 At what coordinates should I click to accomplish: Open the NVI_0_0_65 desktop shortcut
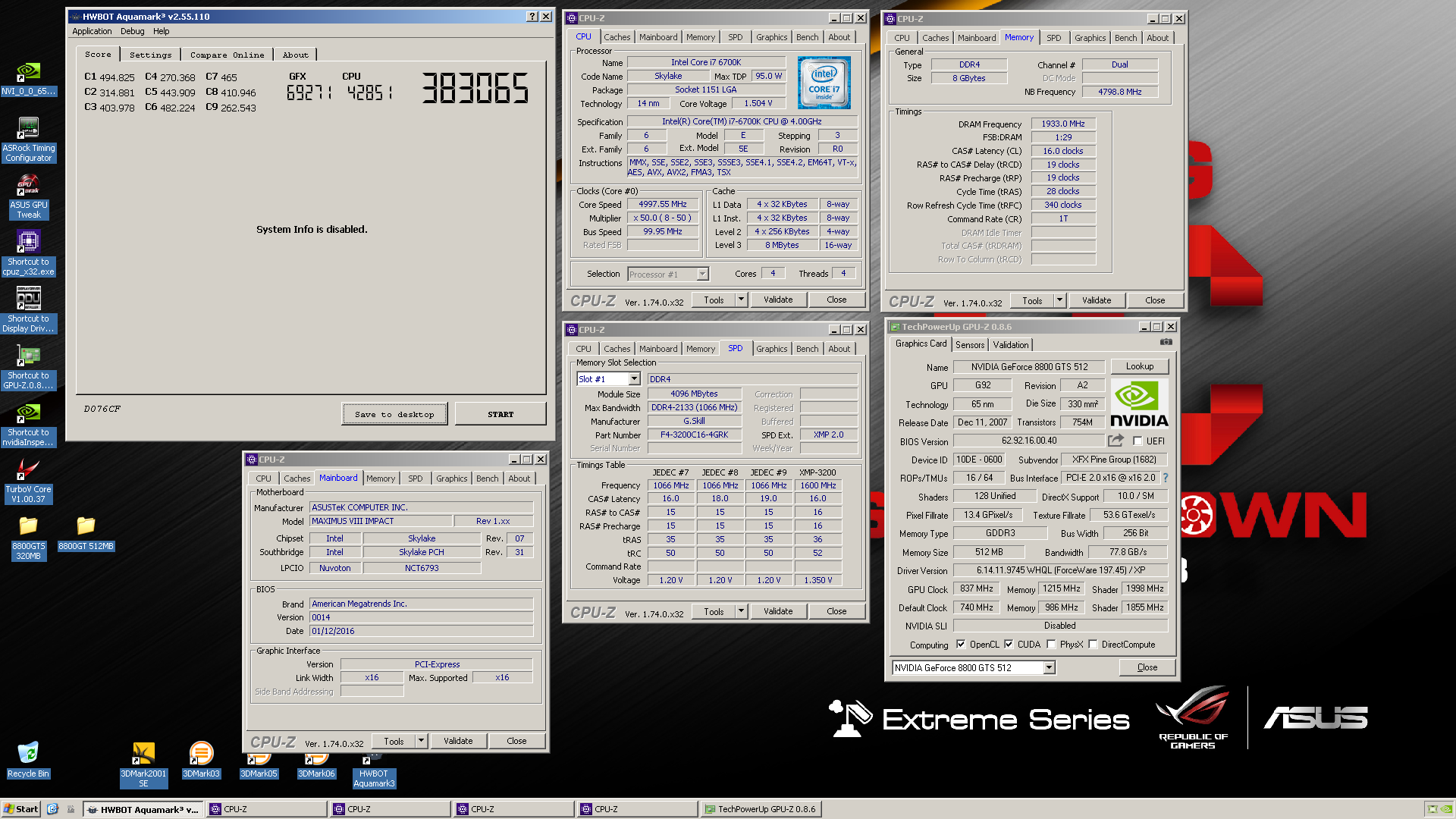tap(28, 79)
